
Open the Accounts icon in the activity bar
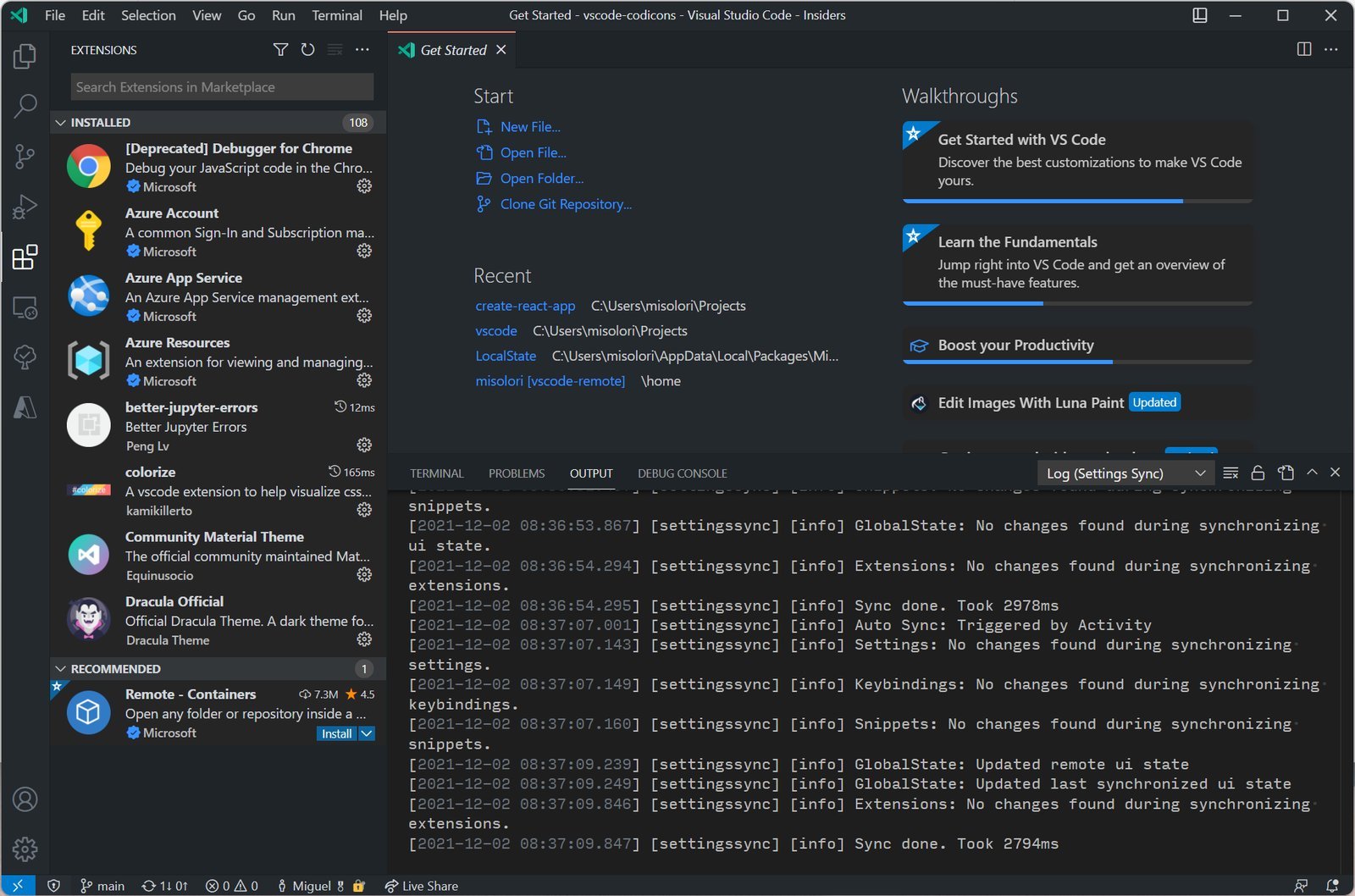(x=25, y=799)
